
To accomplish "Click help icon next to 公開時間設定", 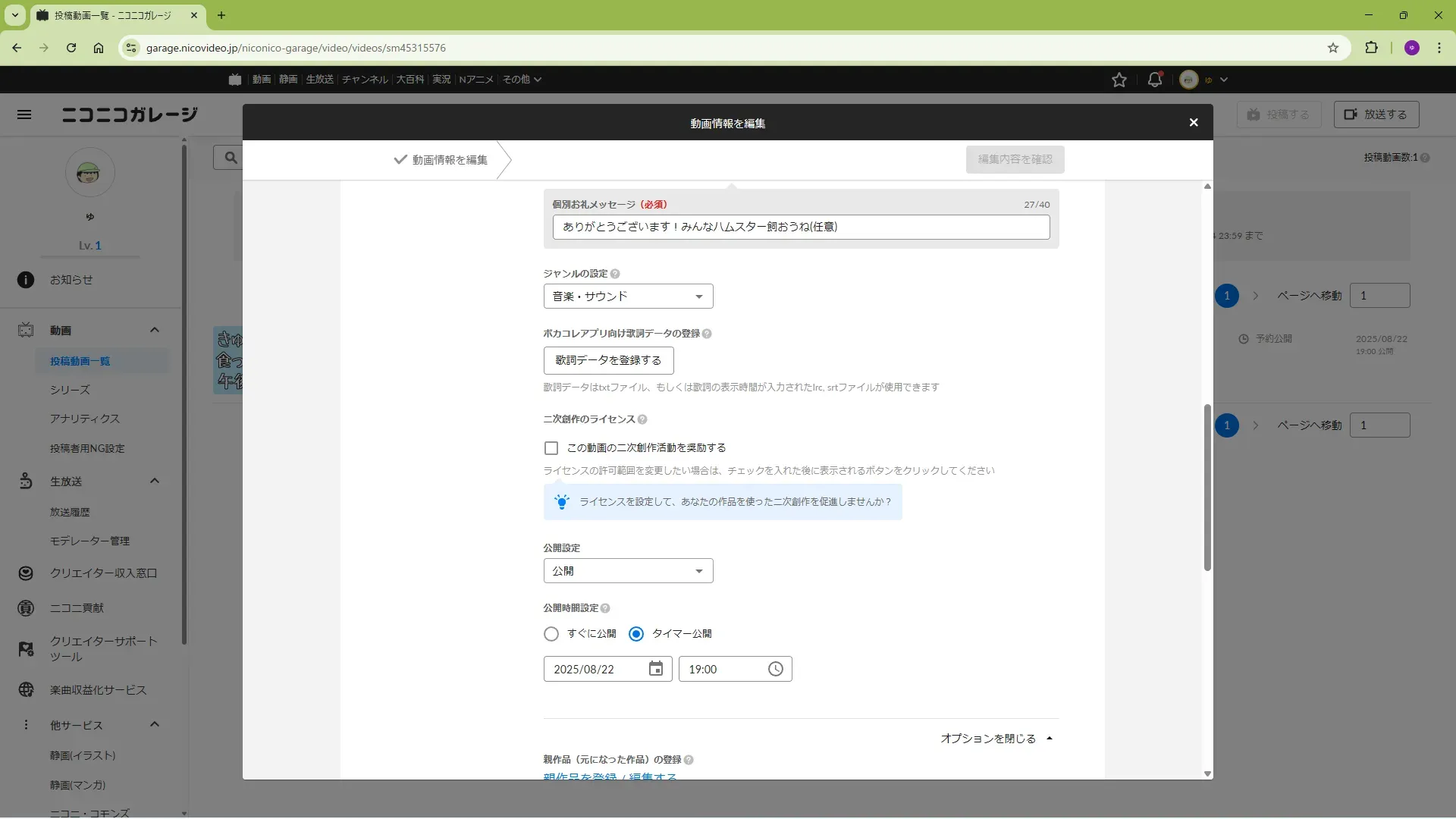I will (x=605, y=608).
